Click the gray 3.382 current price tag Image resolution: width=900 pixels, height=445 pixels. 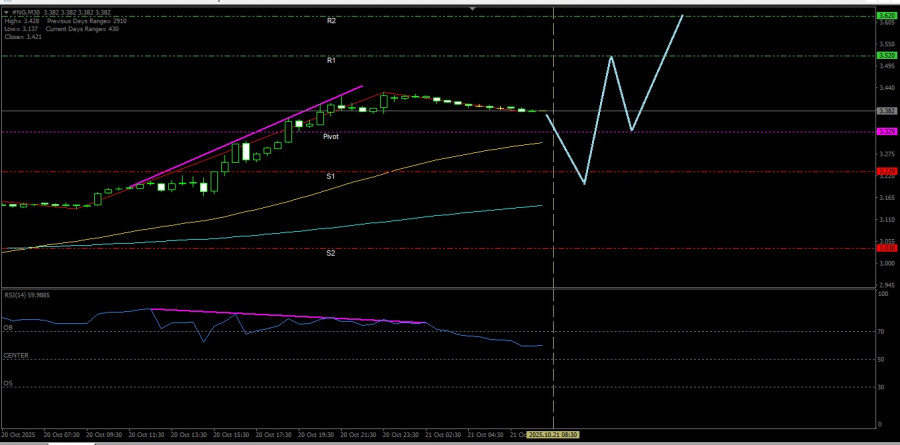[x=886, y=111]
